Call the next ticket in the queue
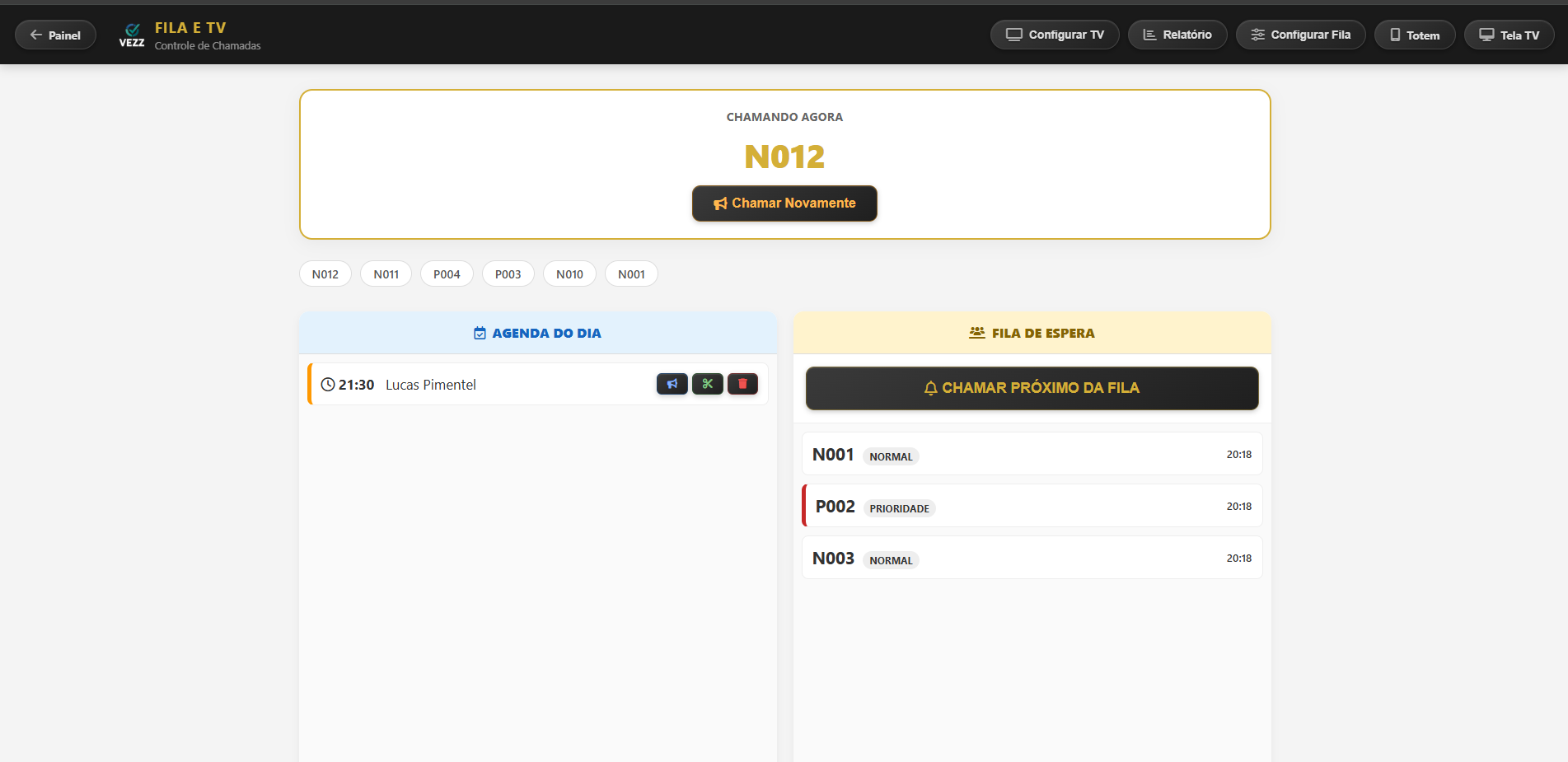1568x762 pixels. pyautogui.click(x=1032, y=388)
